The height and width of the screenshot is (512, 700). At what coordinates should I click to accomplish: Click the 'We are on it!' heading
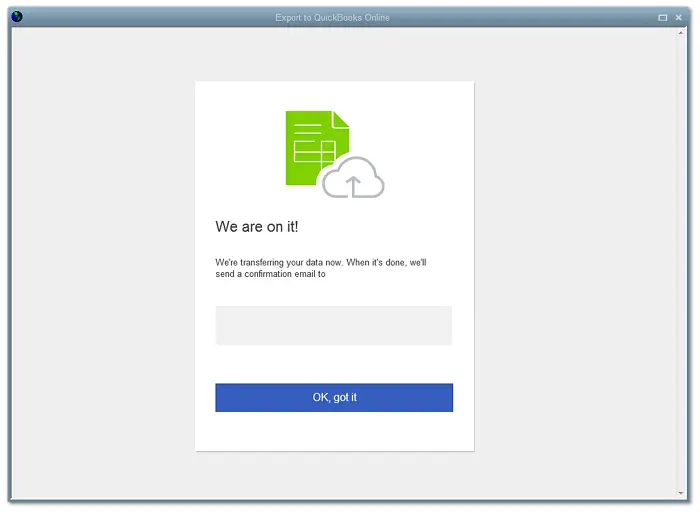click(x=257, y=227)
